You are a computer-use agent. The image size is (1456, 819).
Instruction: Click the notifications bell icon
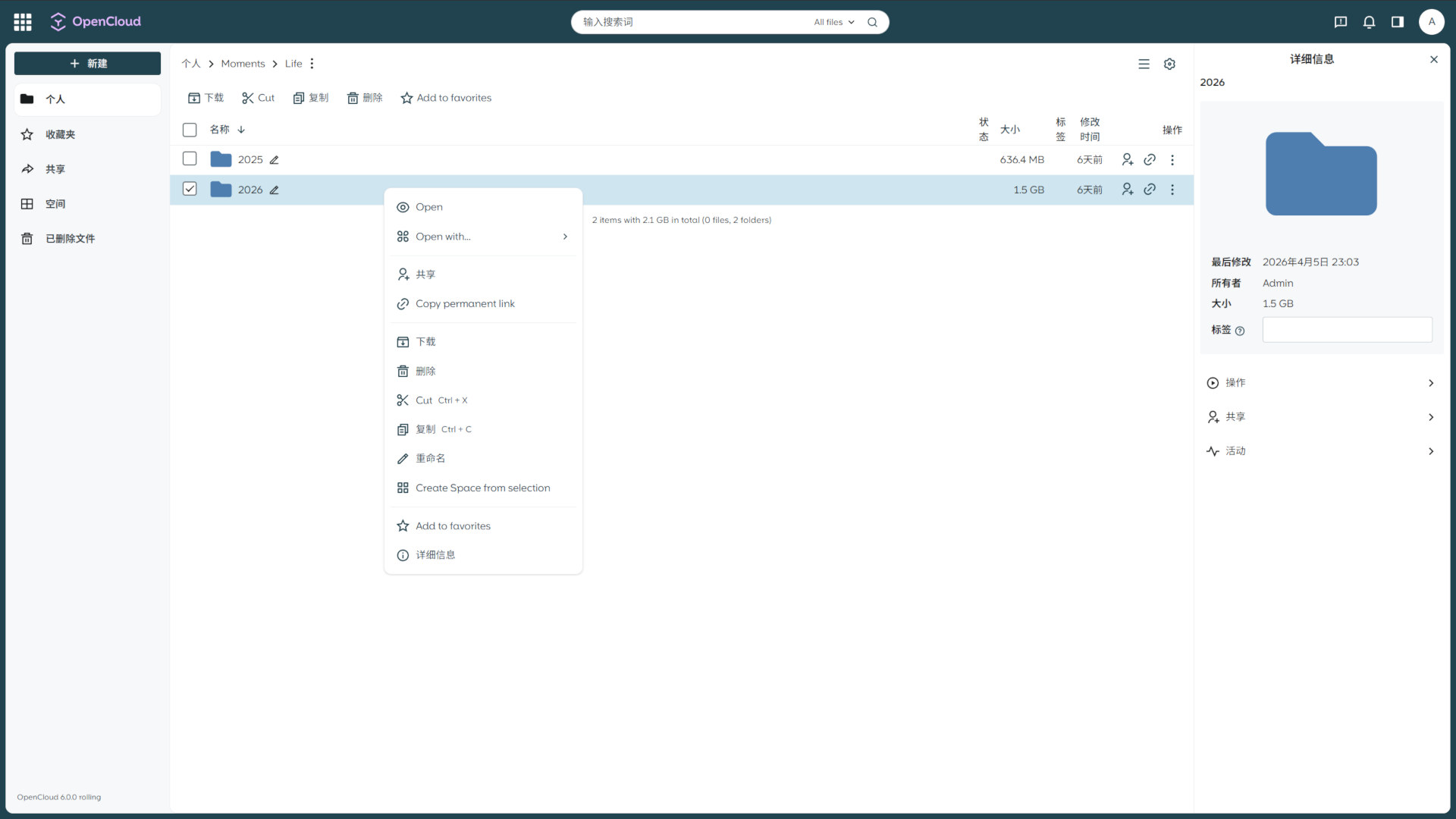click(1369, 22)
